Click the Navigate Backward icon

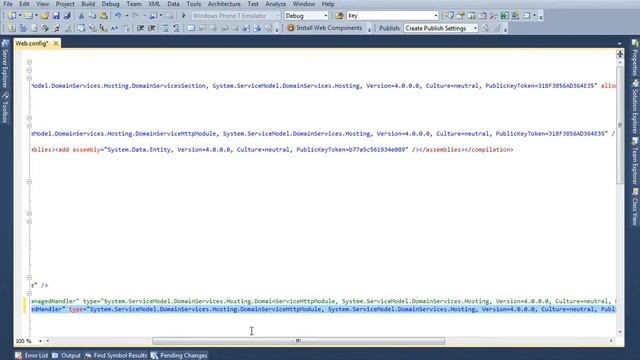tap(153, 16)
